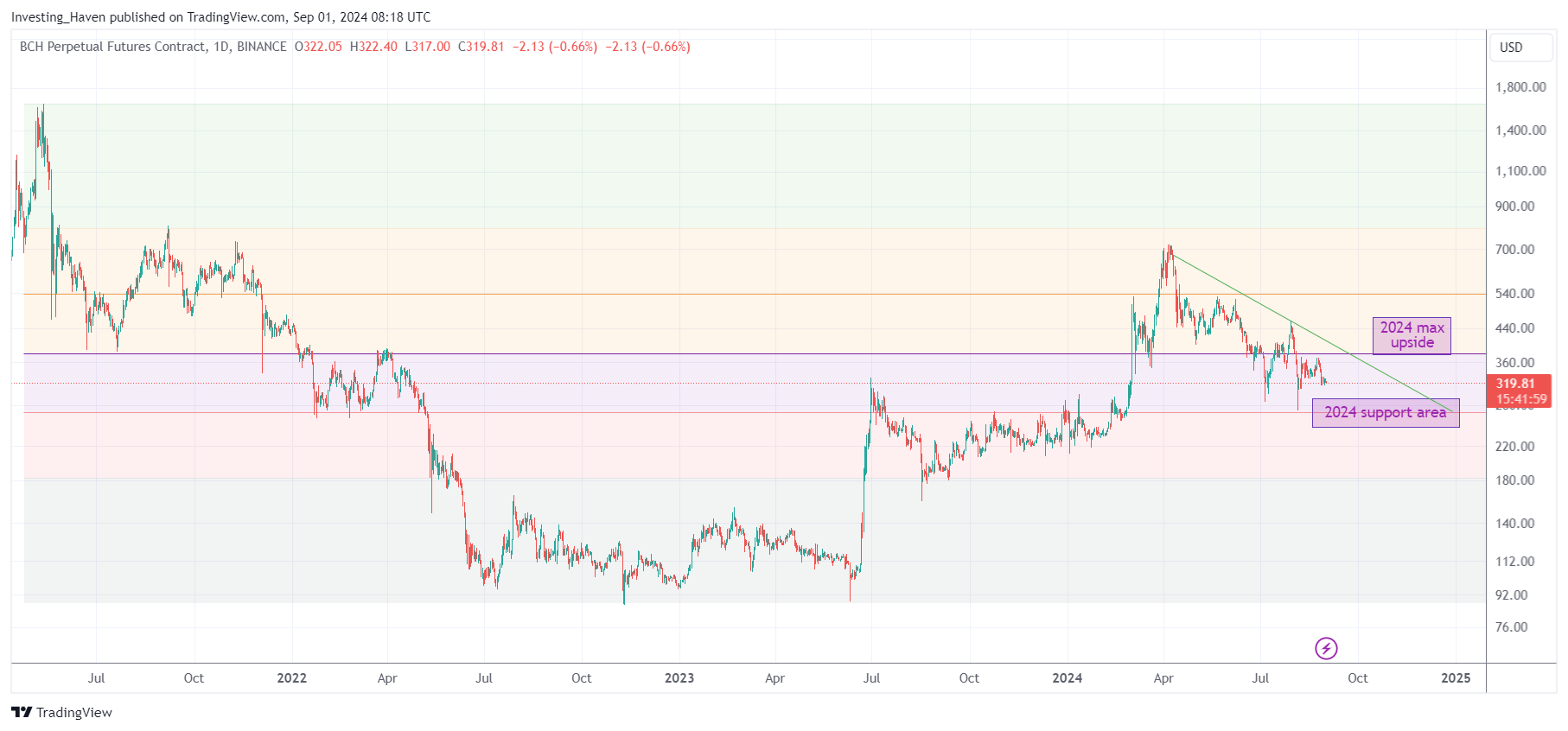This screenshot has height=731, width=1568.
Task: Click the open price value O322.05
Action: [318, 47]
